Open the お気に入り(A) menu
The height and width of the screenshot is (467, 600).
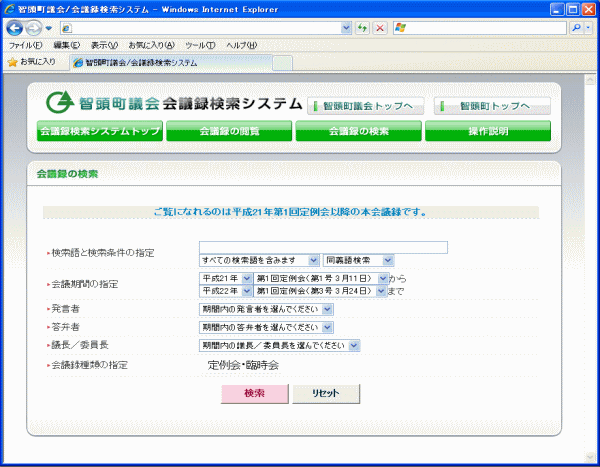point(152,45)
